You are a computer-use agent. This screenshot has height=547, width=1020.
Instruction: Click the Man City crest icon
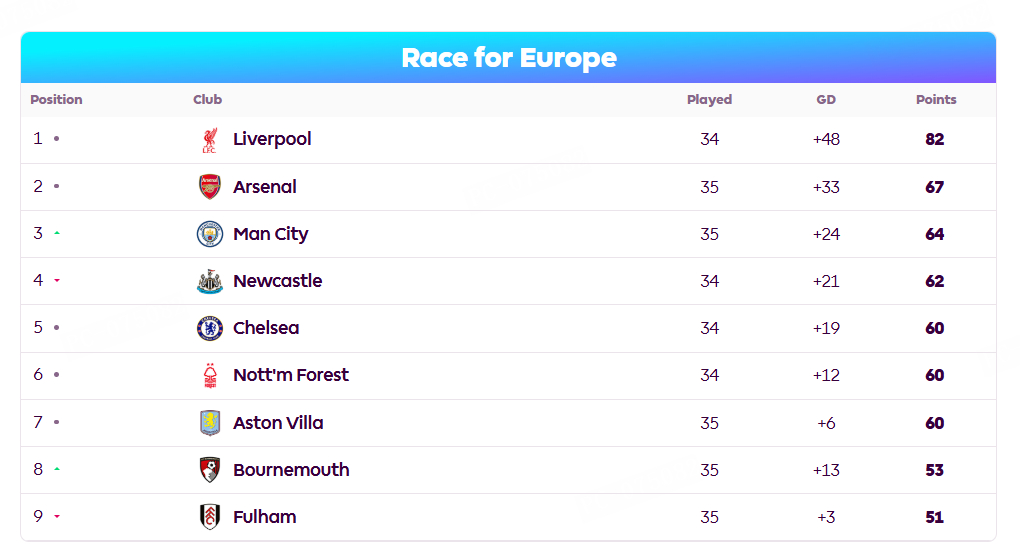[x=209, y=234]
